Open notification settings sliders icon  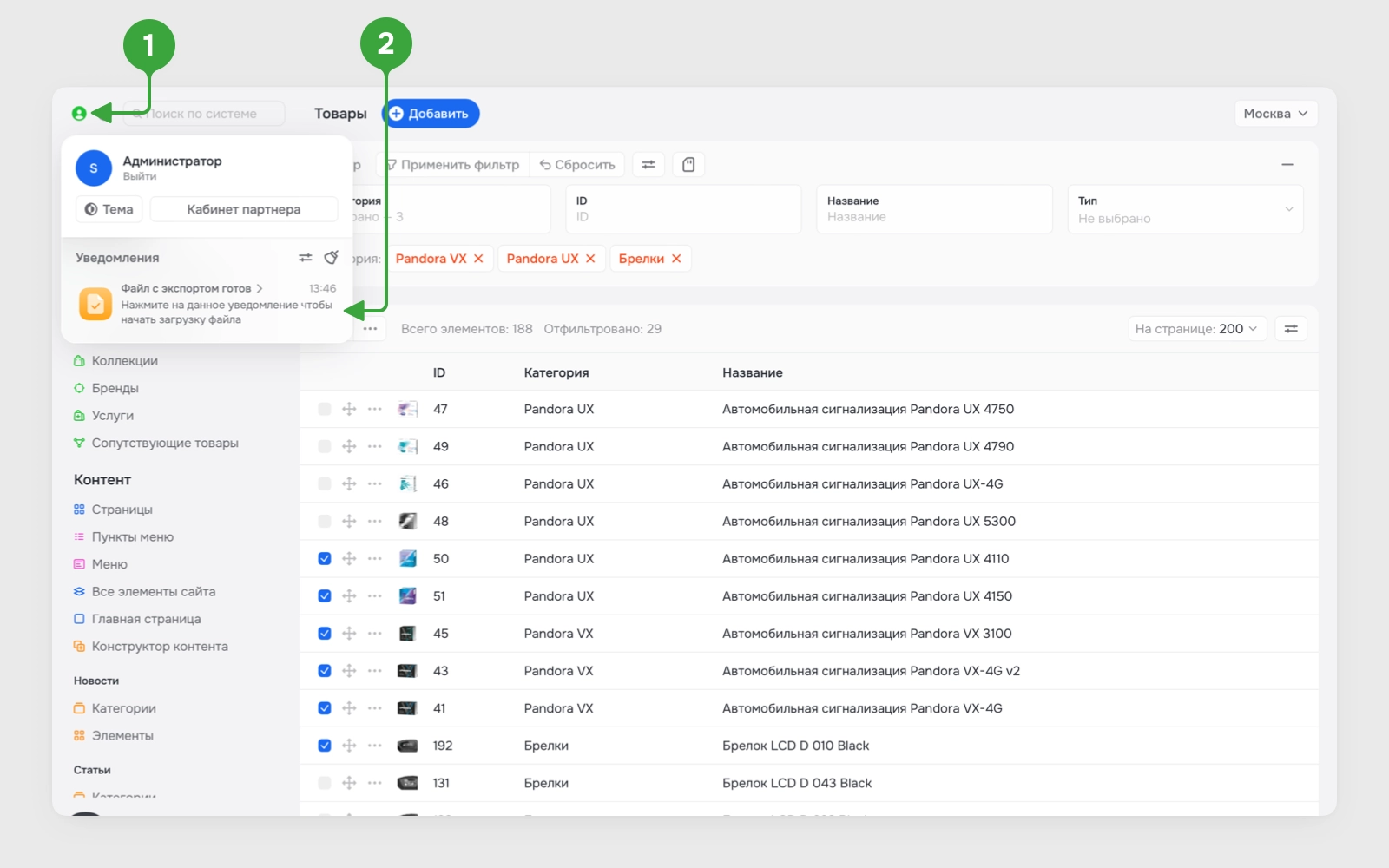pyautogui.click(x=306, y=258)
